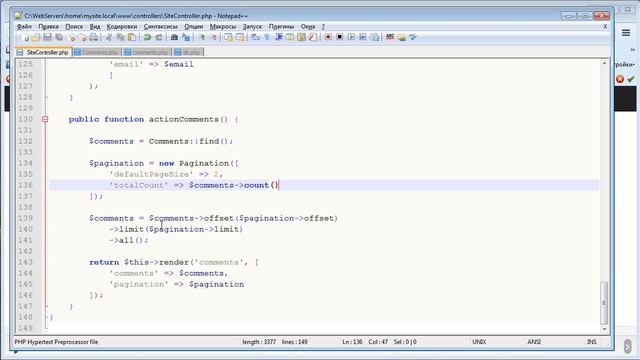The image size is (640, 360).
Task: Play back the recorded macro icon
Action: click(x=351, y=38)
